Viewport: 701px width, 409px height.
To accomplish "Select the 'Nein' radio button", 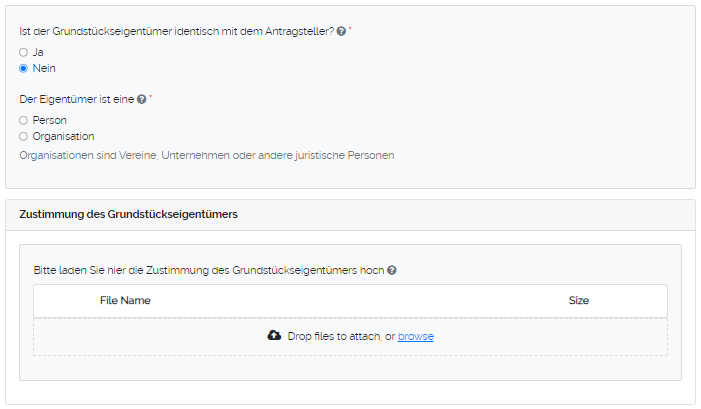I will (23, 68).
